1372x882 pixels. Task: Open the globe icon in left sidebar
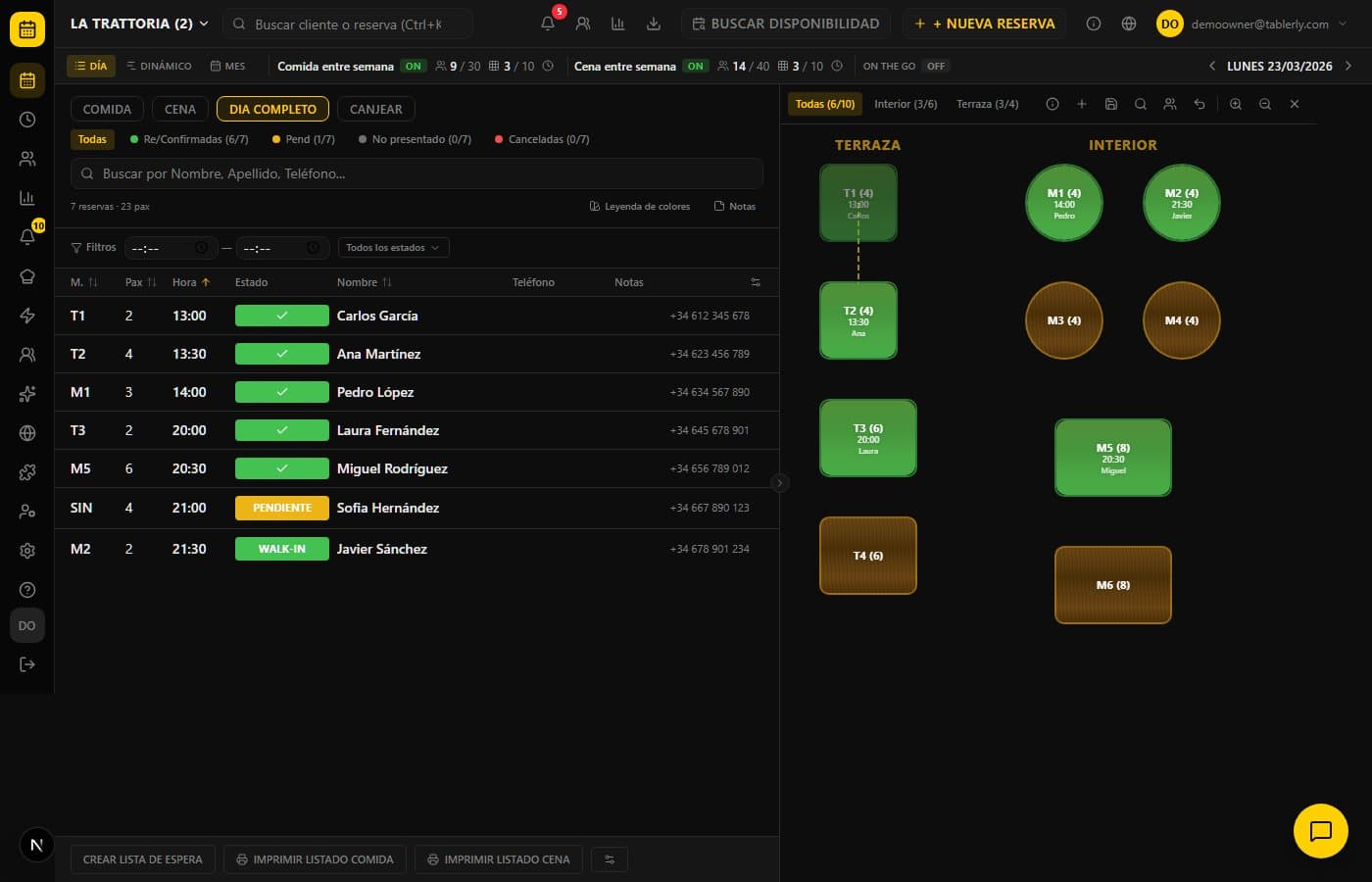click(27, 433)
